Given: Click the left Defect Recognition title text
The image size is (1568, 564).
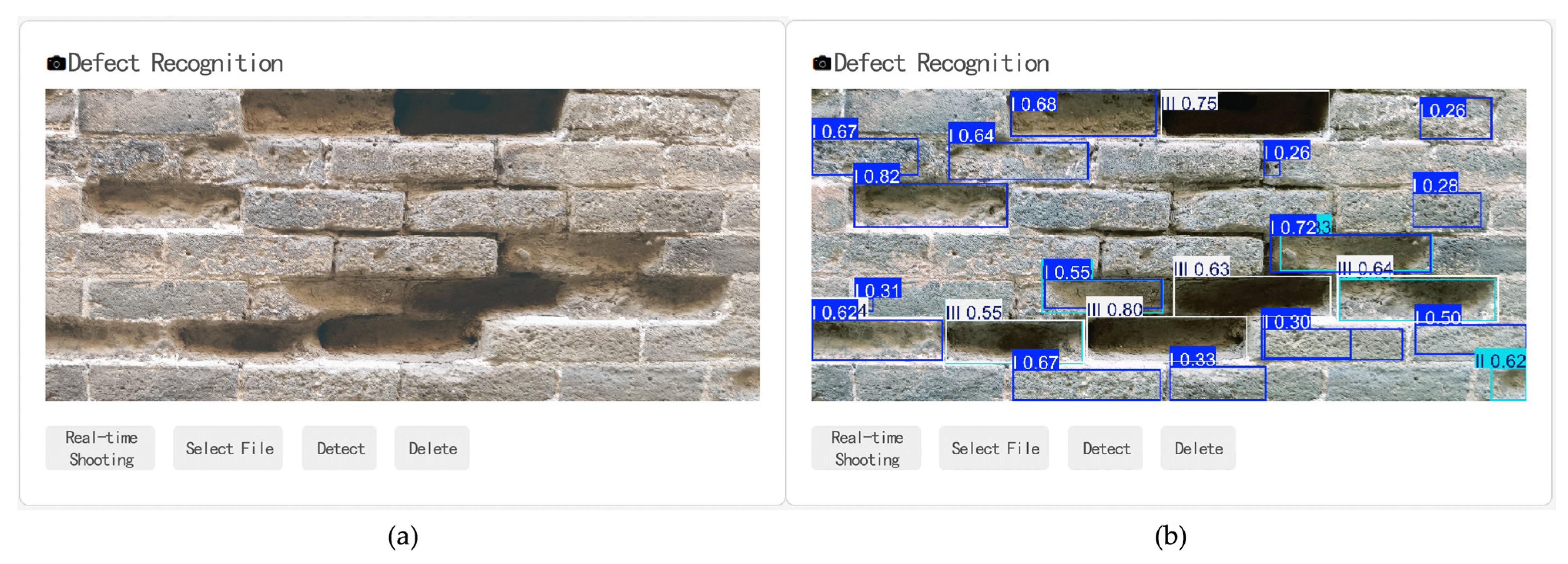Looking at the screenshot, I should 175,64.
